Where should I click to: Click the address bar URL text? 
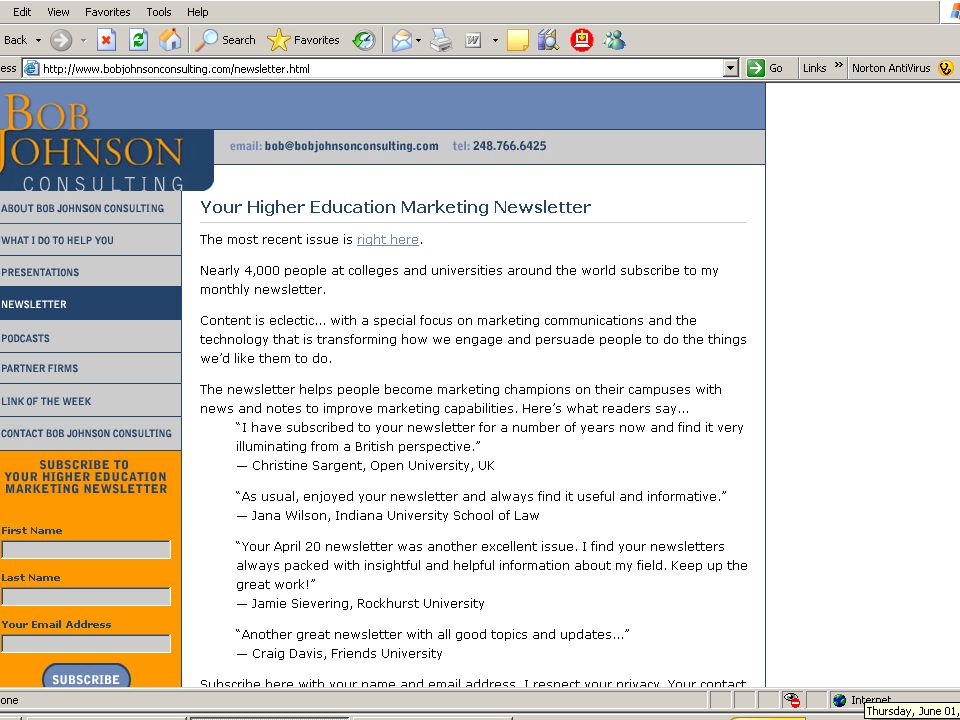tap(176, 69)
